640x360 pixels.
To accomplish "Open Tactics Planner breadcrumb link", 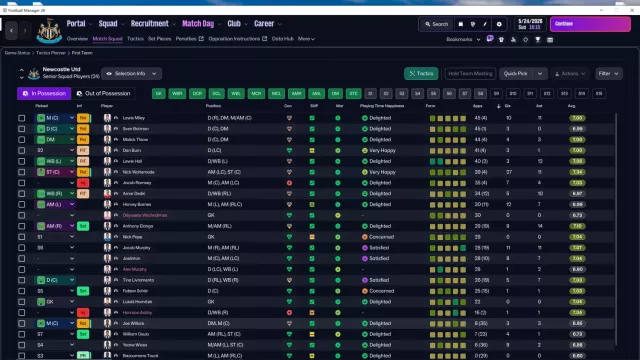I will pyautogui.click(x=51, y=53).
